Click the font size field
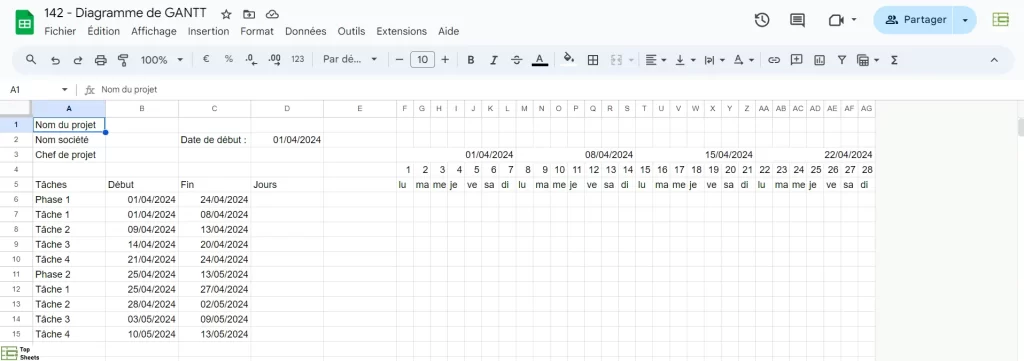 pos(423,60)
